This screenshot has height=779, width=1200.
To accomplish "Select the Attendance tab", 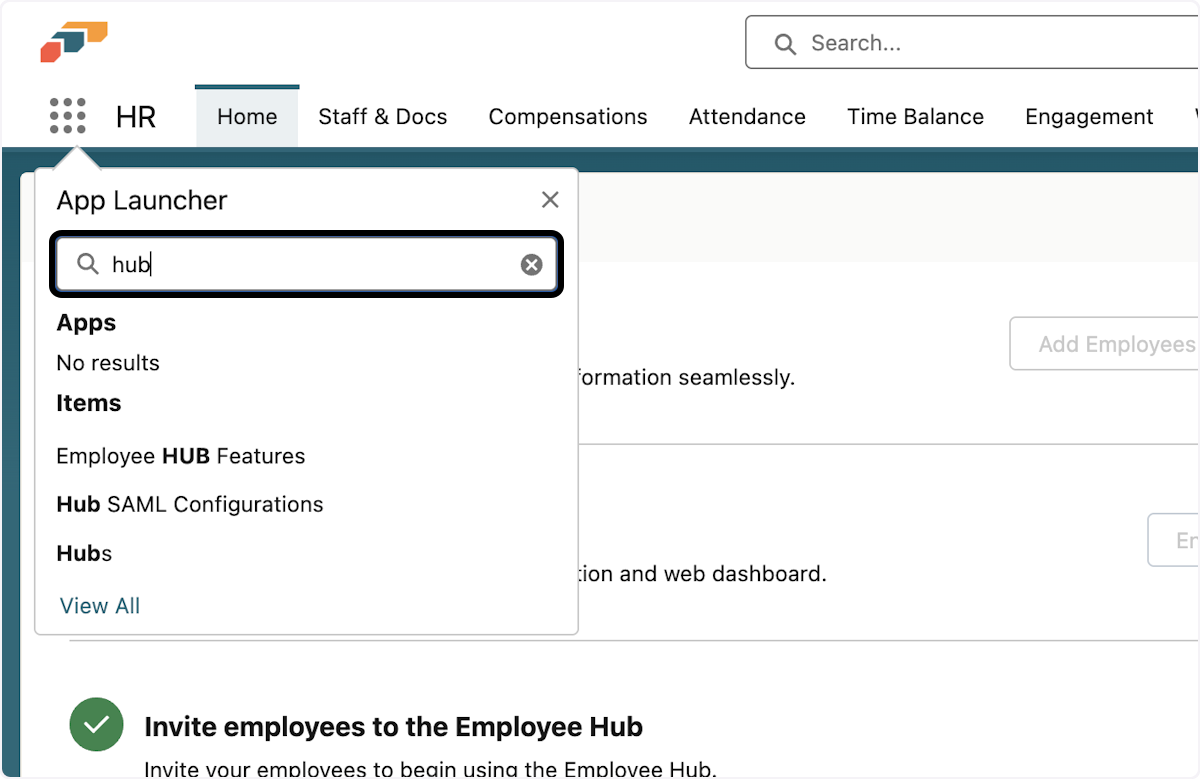I will point(747,117).
